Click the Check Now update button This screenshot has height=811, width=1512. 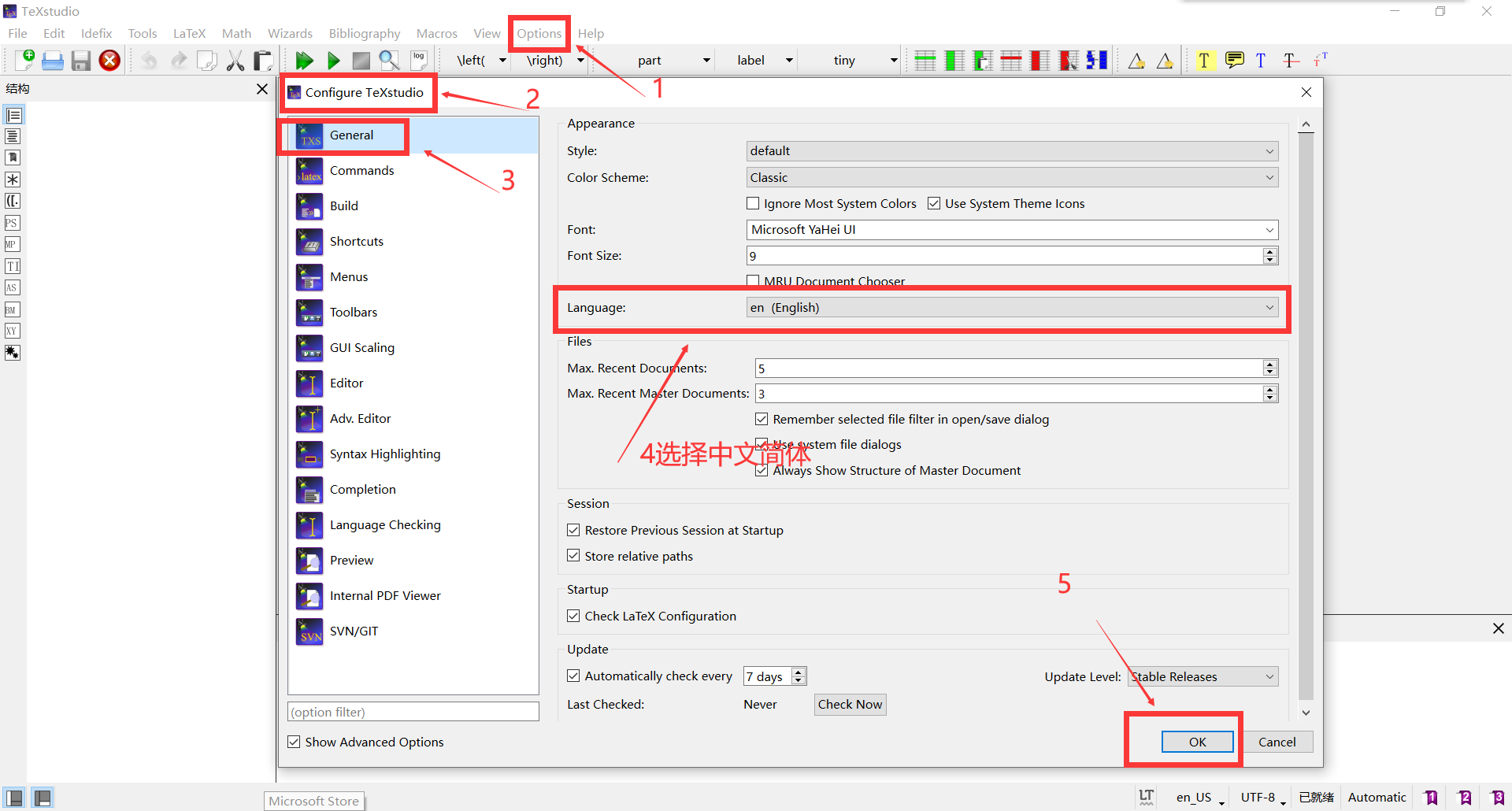(x=850, y=704)
